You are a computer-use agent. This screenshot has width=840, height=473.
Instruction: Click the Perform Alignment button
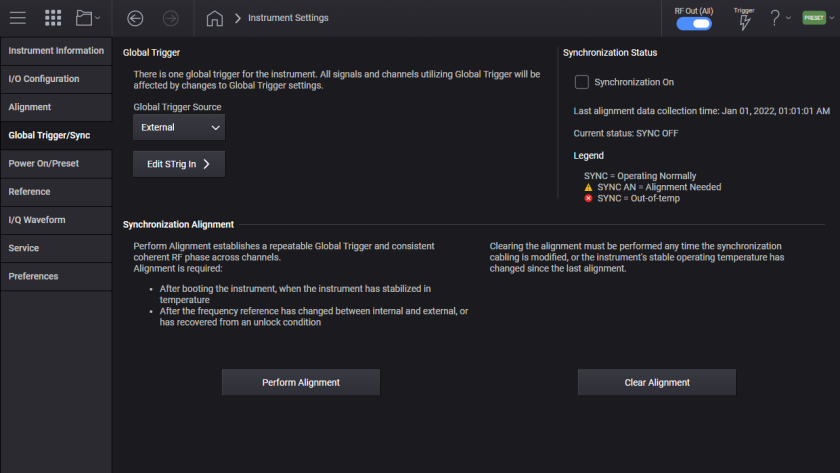point(301,383)
